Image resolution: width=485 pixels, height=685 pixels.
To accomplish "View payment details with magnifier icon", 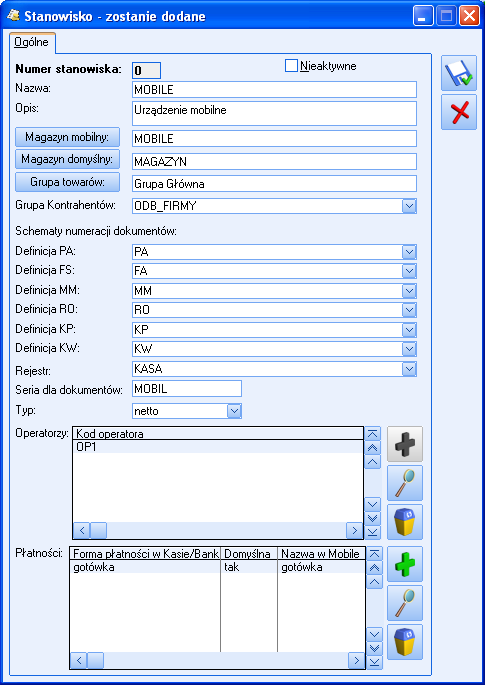I will [x=405, y=603].
